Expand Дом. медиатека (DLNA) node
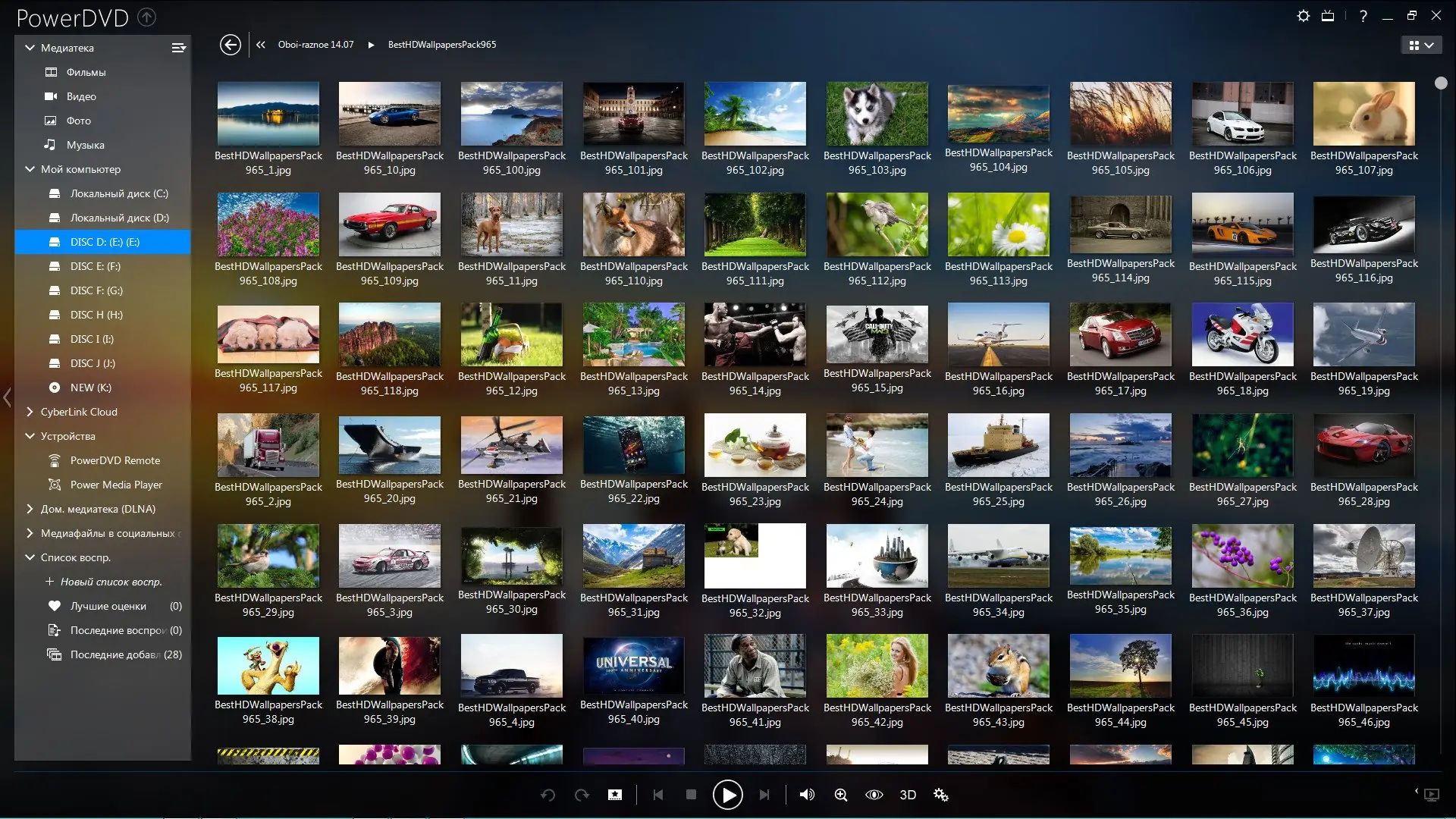This screenshot has width=1456, height=819. (30, 509)
